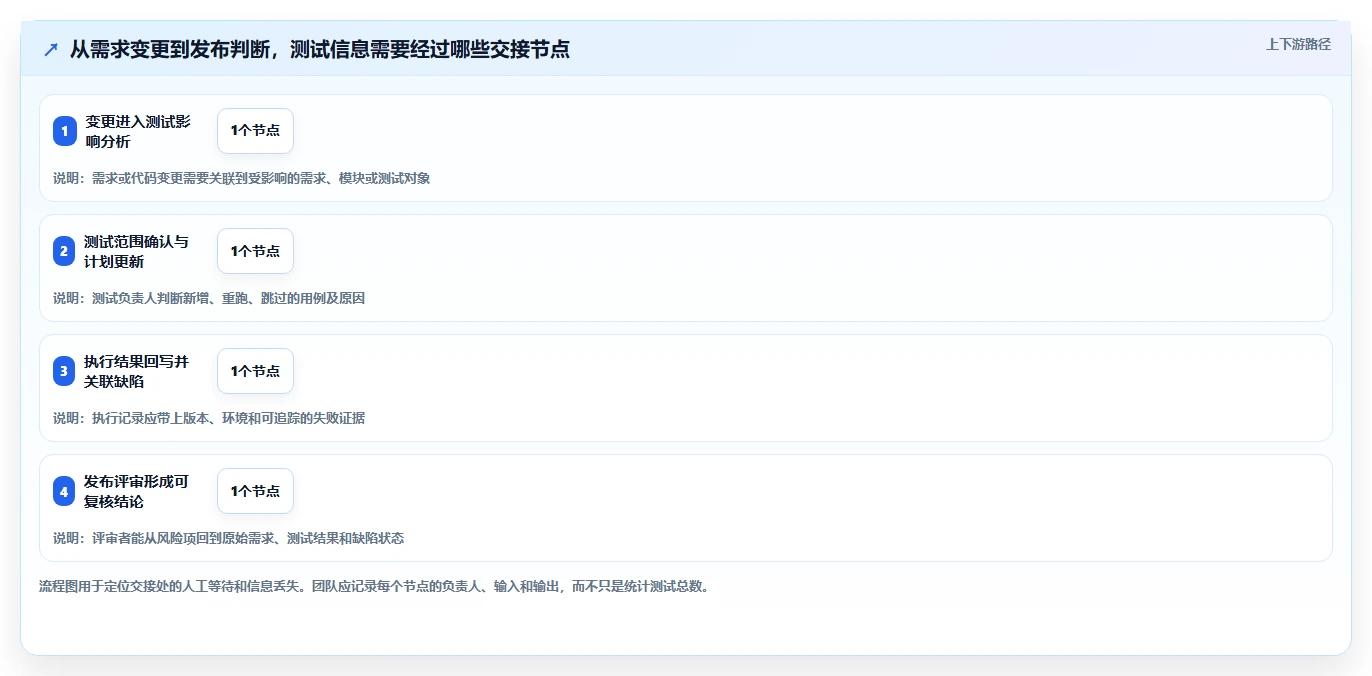Click step number badge 2
The height and width of the screenshot is (676, 1372).
64,251
